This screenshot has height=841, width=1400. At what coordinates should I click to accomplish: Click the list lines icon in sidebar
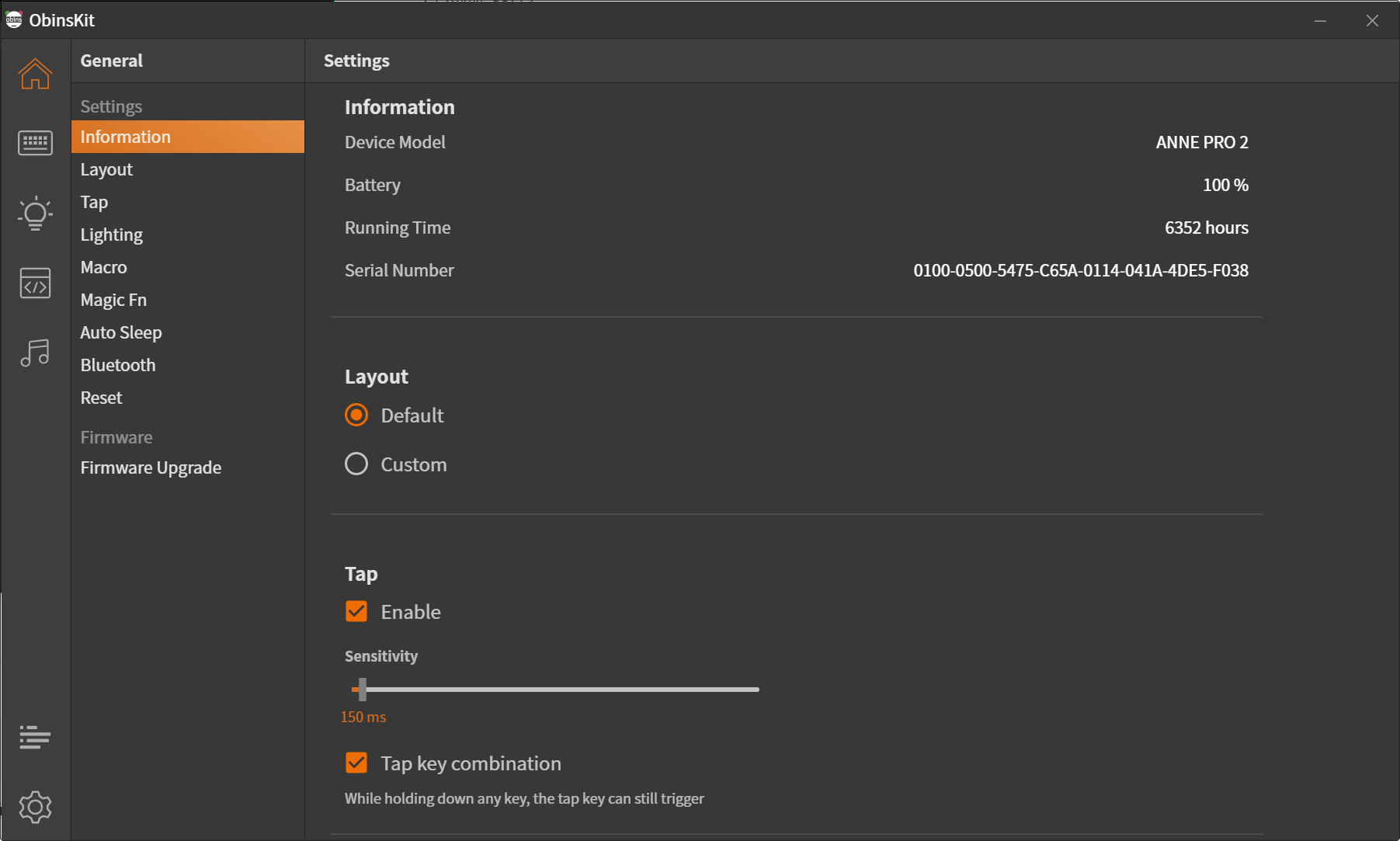tap(36, 737)
